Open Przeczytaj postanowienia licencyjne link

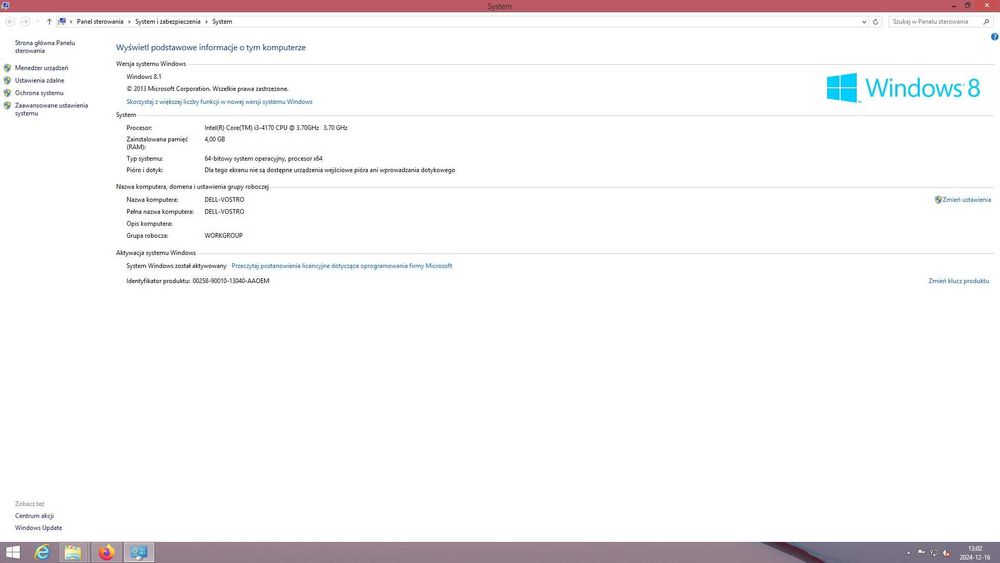coord(342,266)
